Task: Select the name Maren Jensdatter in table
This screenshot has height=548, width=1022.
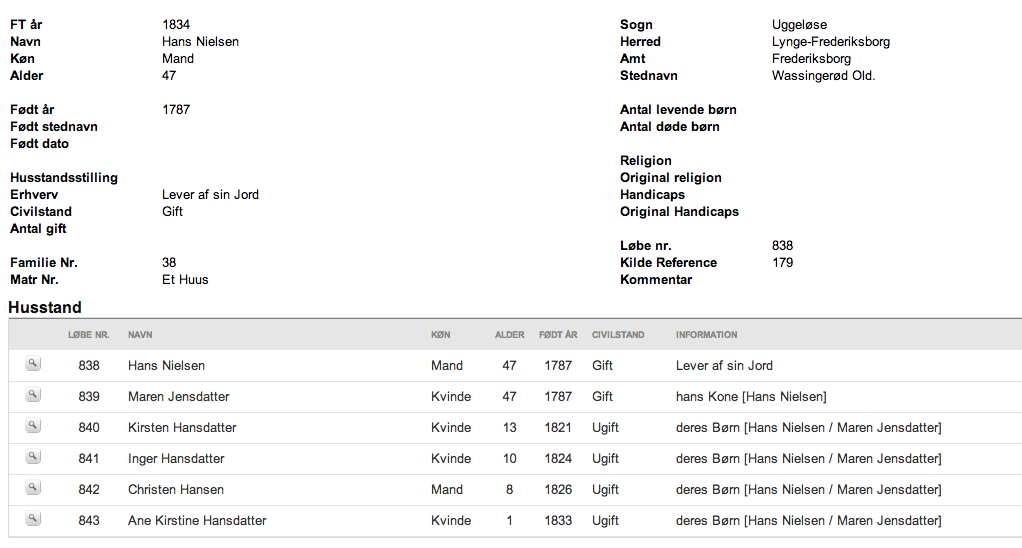Action: tap(179, 397)
